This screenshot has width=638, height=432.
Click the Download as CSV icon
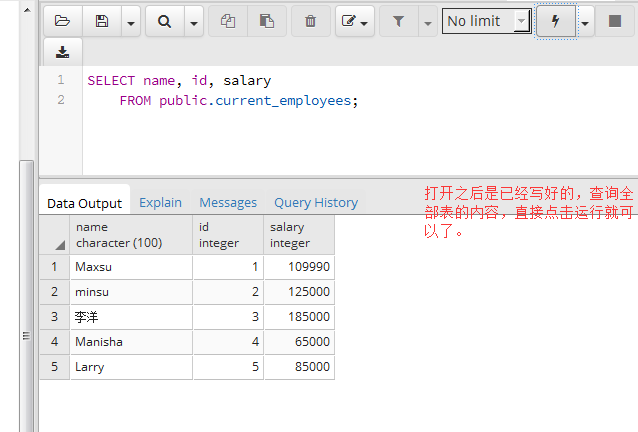(x=63, y=52)
